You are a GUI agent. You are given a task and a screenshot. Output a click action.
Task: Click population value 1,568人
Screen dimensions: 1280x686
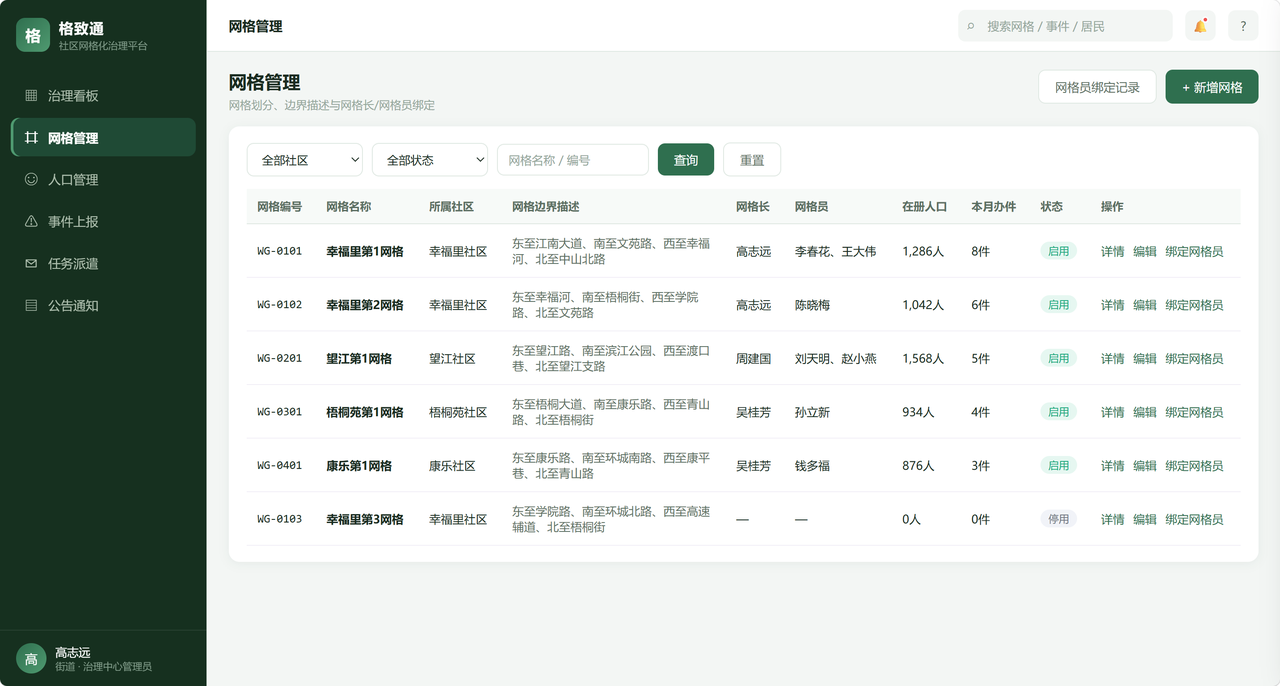click(x=923, y=359)
